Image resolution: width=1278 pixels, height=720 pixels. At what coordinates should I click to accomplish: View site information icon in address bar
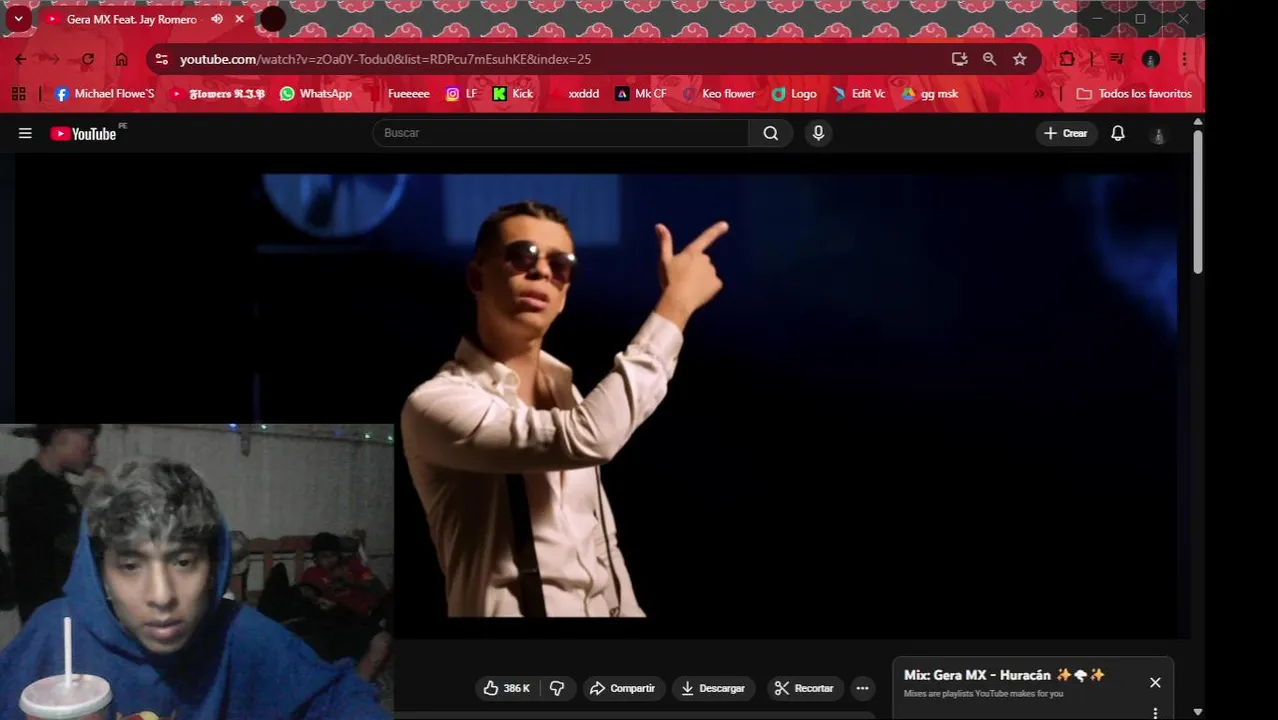[162, 59]
